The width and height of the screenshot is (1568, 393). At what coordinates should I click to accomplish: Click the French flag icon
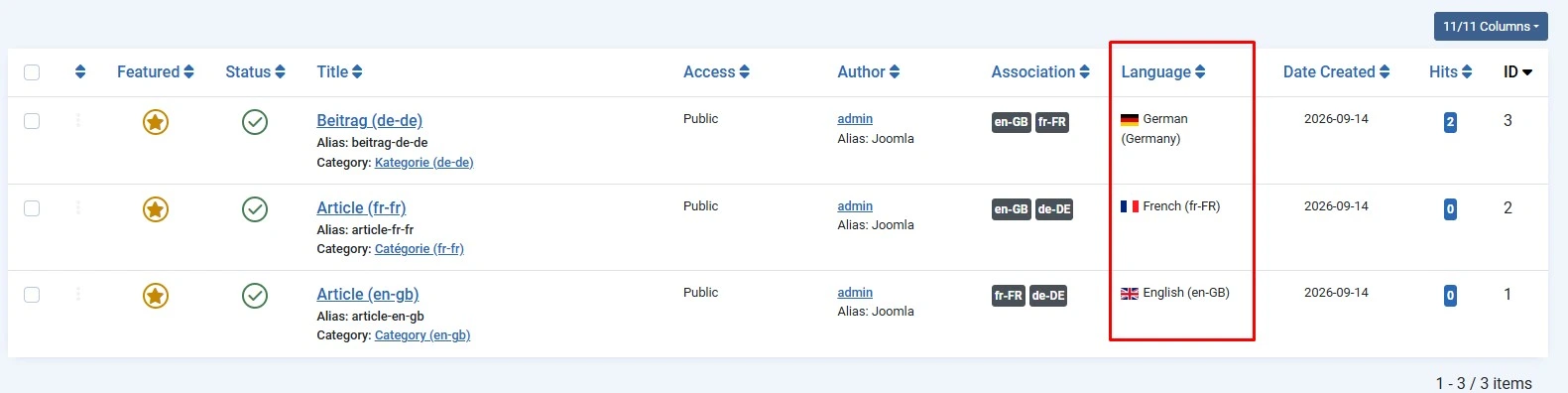pos(1130,206)
